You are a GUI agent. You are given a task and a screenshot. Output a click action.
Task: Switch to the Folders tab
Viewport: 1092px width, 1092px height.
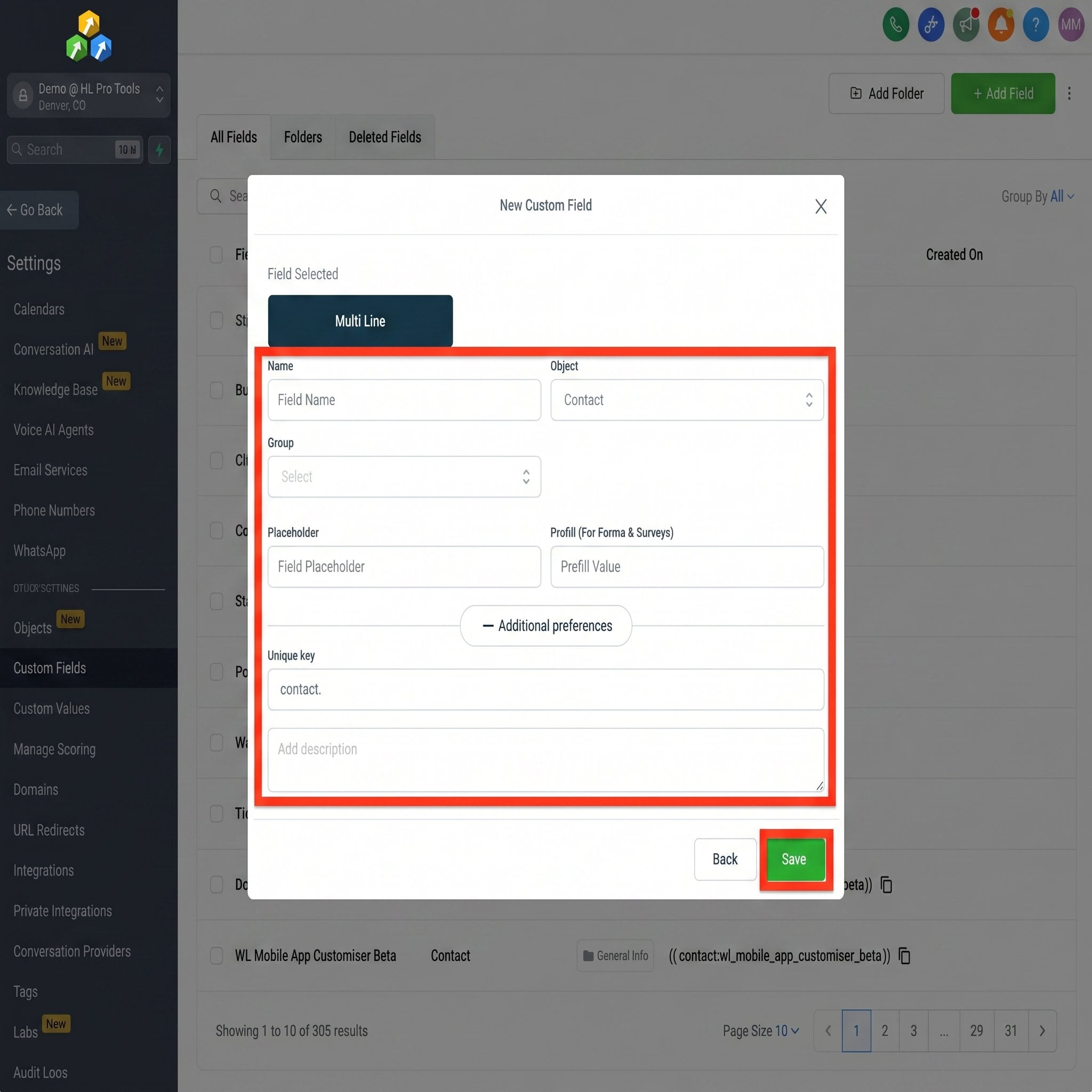pyautogui.click(x=303, y=137)
